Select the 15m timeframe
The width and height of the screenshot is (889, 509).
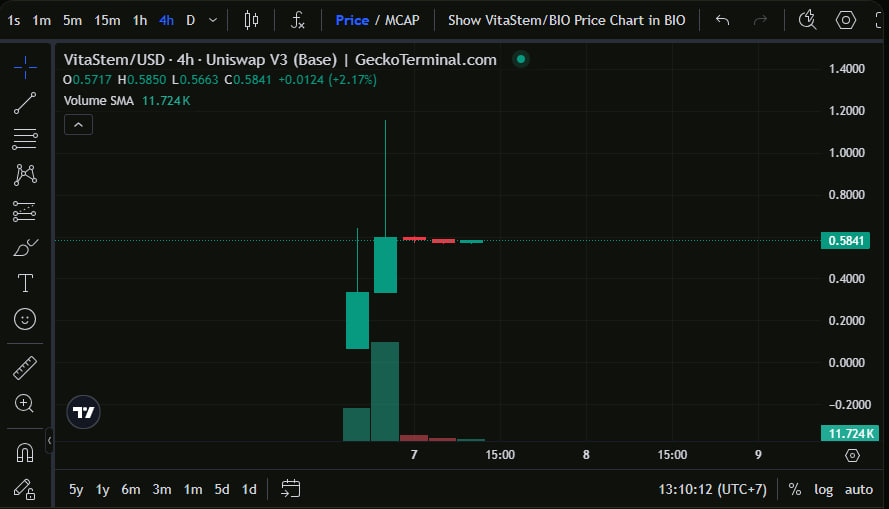(x=107, y=20)
